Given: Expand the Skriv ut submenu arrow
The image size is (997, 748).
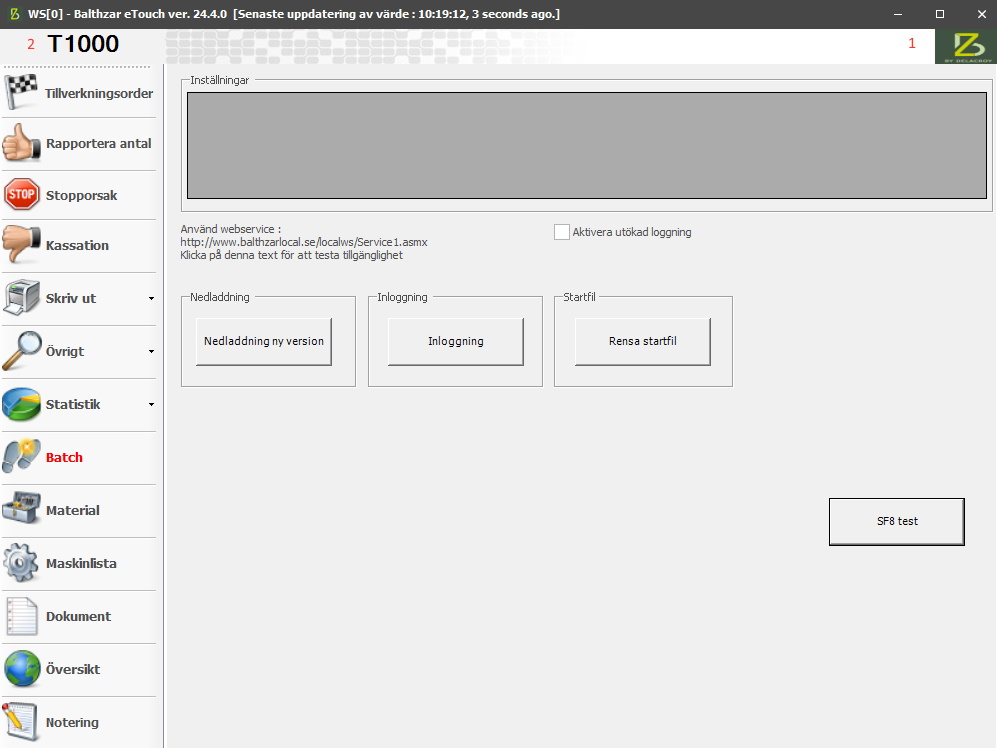Looking at the screenshot, I should [x=151, y=298].
